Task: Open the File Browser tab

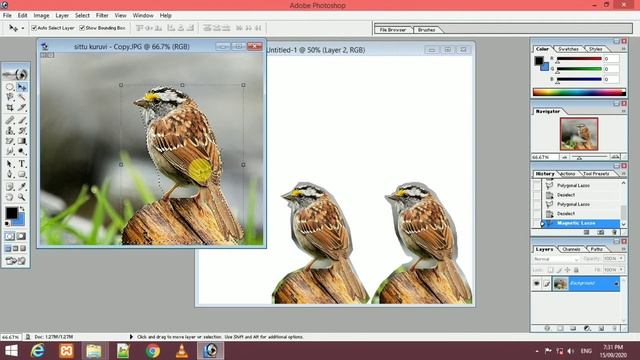Action: click(393, 30)
